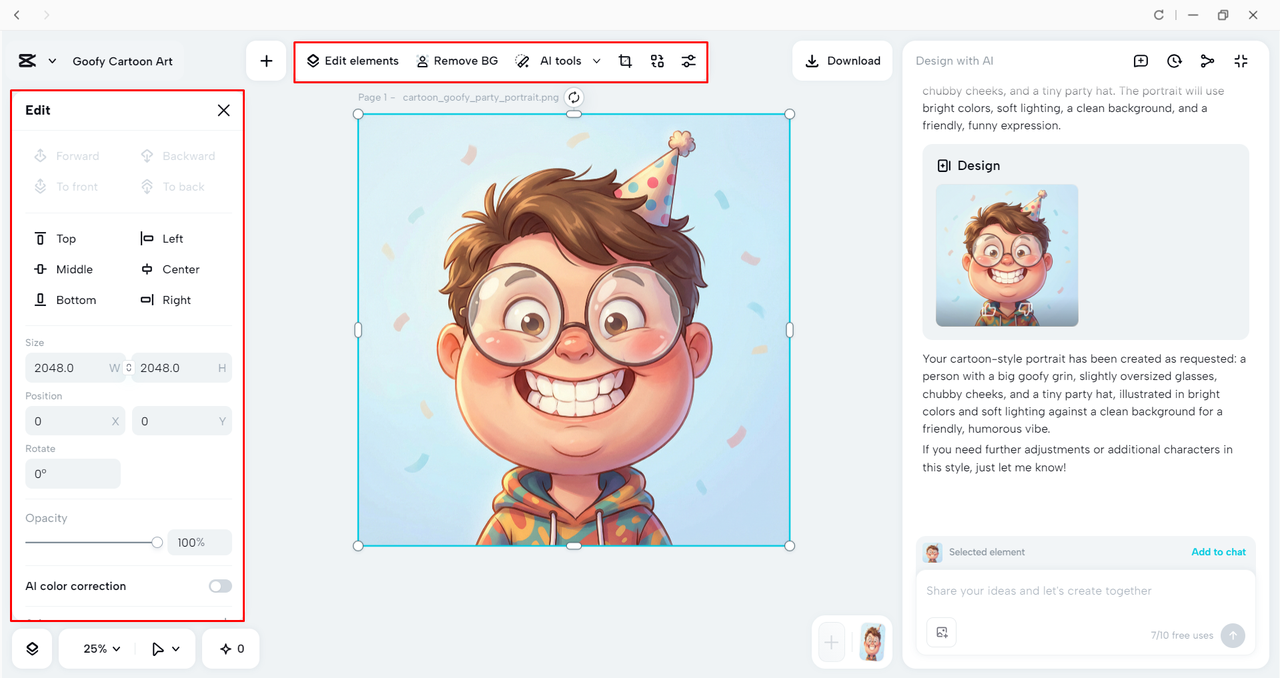Open the 25% zoom dropdown
This screenshot has width=1280, height=678.
tap(102, 648)
